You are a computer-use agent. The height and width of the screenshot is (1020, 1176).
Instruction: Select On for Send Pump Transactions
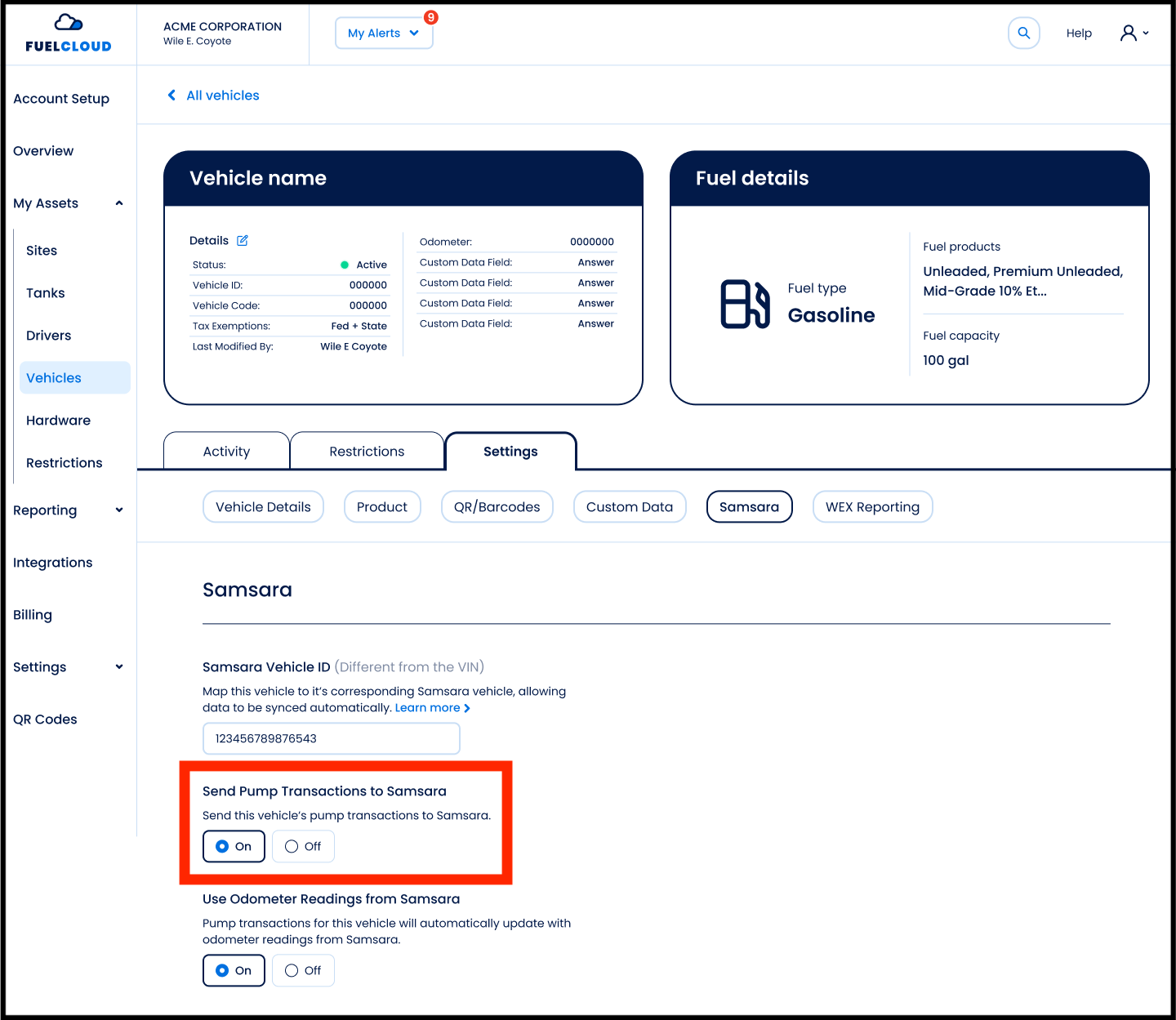234,846
